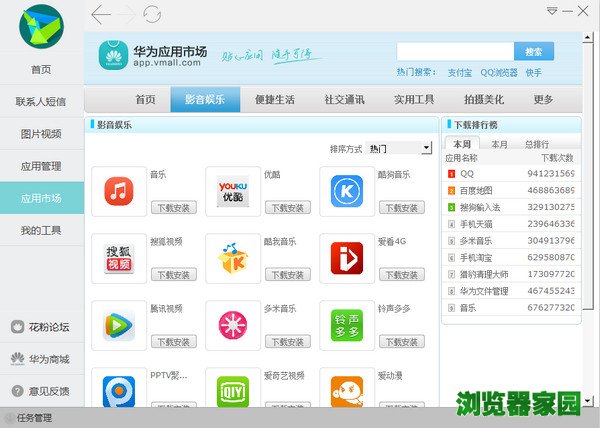Click the Huawei app market logo

[x=113, y=55]
